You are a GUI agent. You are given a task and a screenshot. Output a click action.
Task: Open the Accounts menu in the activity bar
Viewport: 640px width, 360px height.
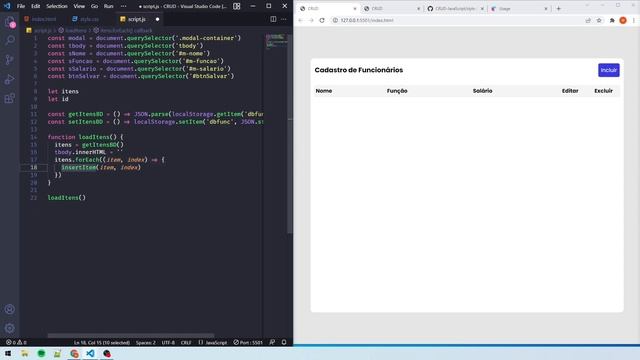pos(9,309)
